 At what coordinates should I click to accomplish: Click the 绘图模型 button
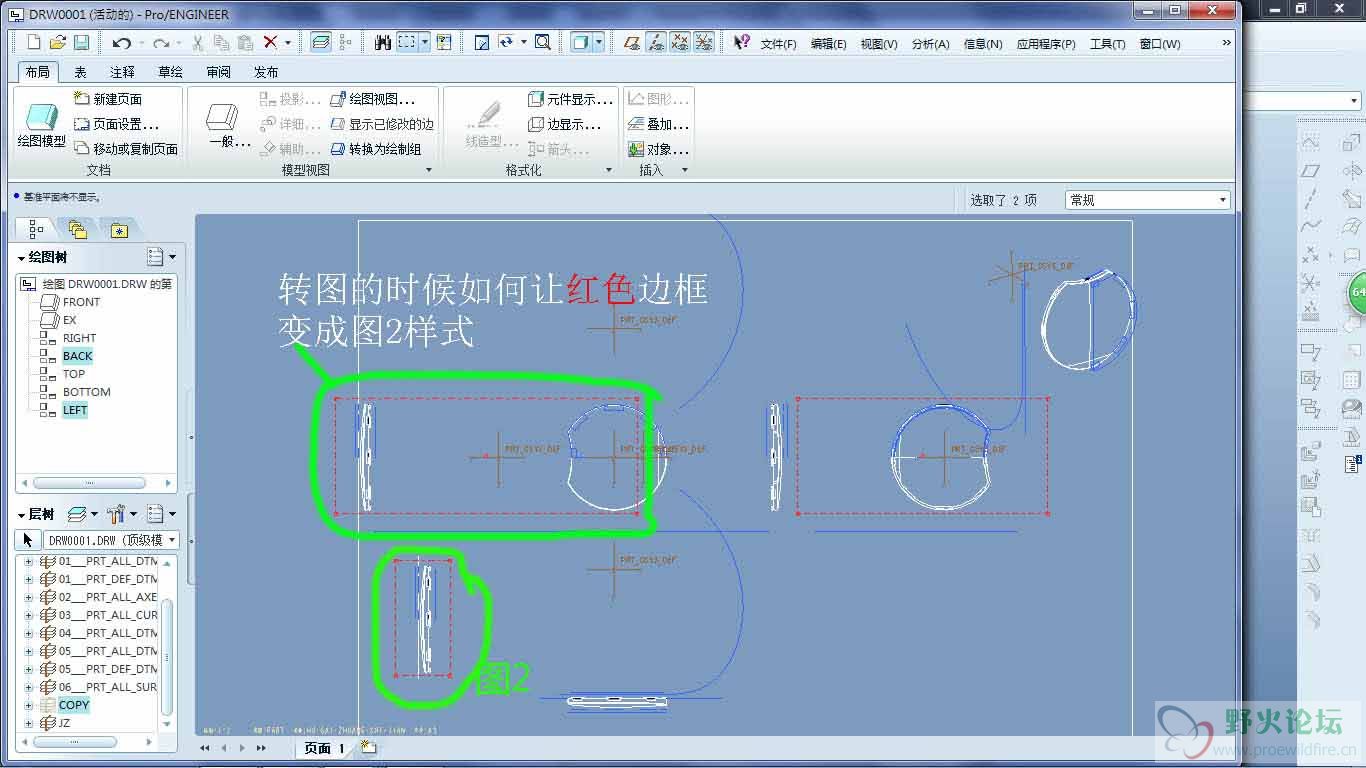41,125
